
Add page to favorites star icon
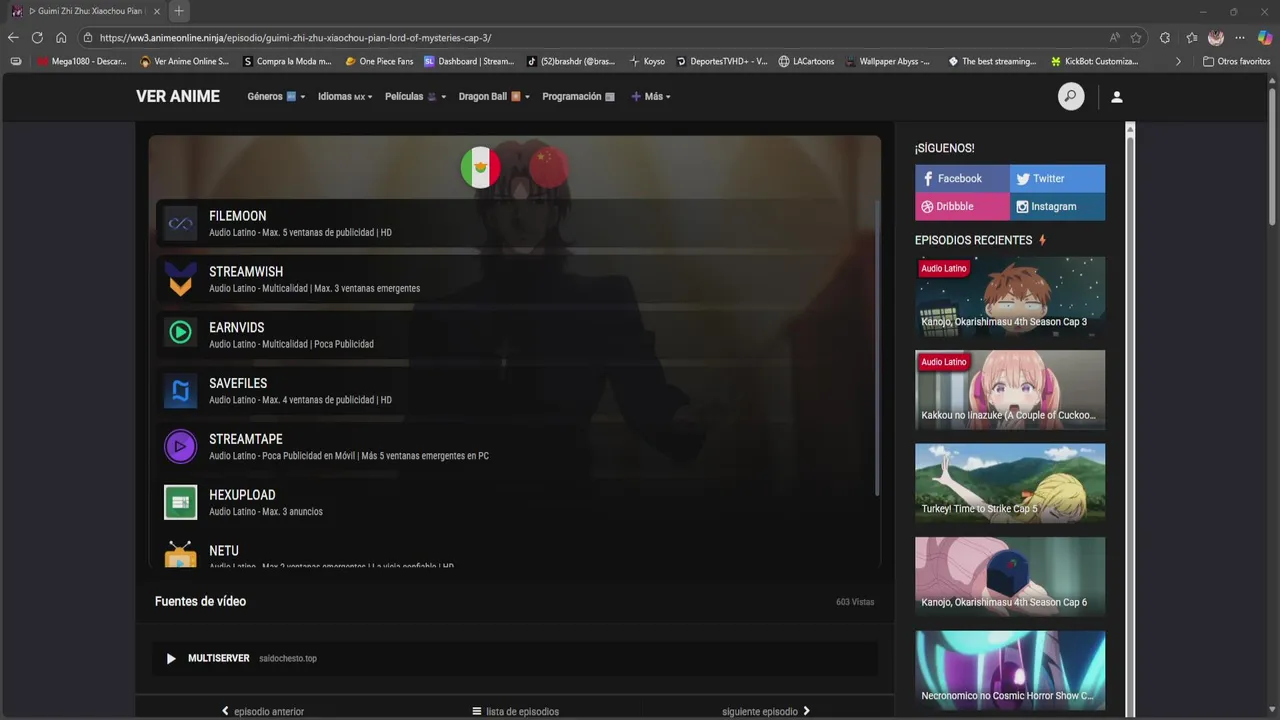1136,37
